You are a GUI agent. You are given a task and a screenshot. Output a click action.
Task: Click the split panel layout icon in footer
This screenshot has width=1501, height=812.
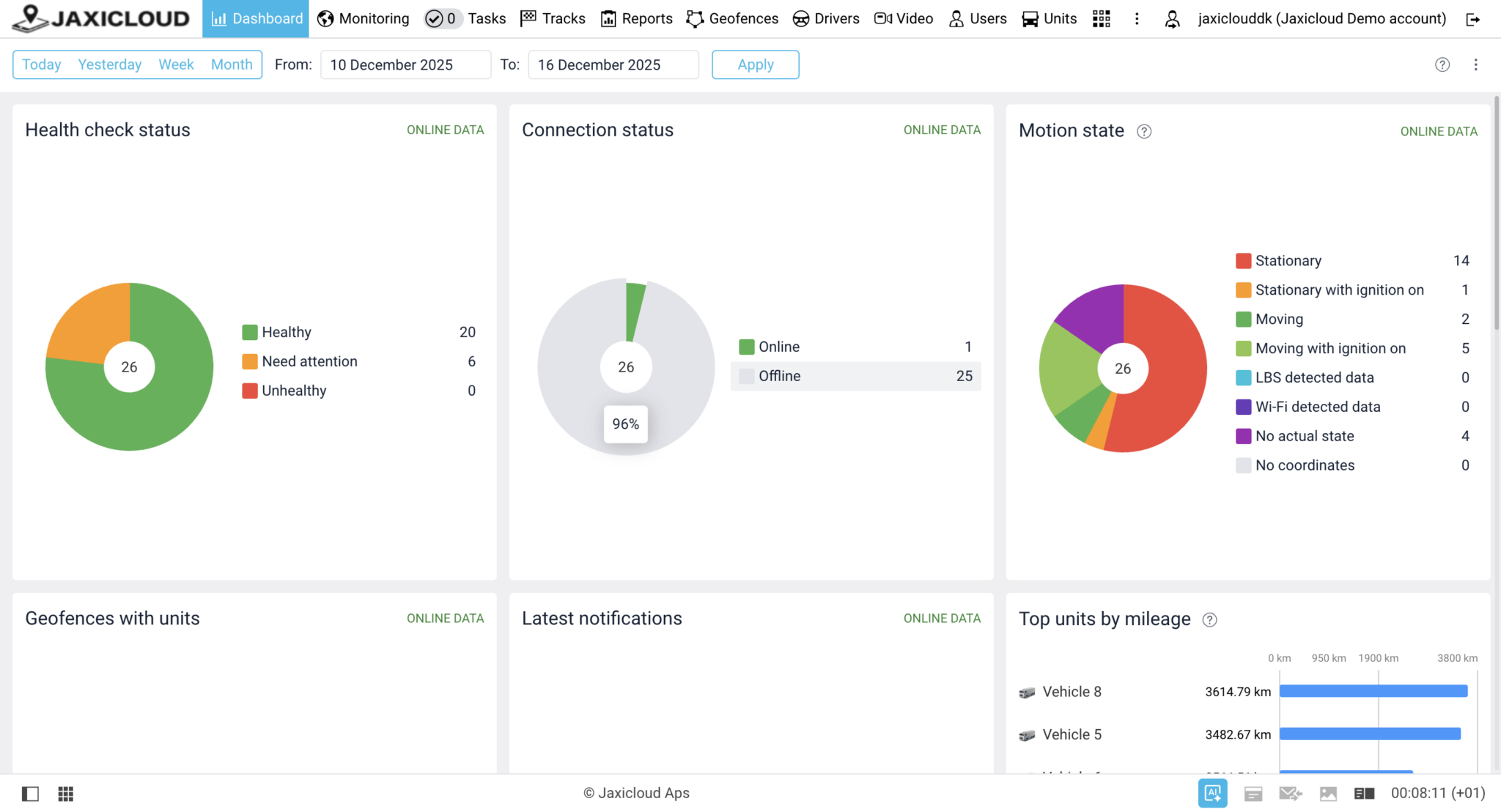tap(1364, 794)
